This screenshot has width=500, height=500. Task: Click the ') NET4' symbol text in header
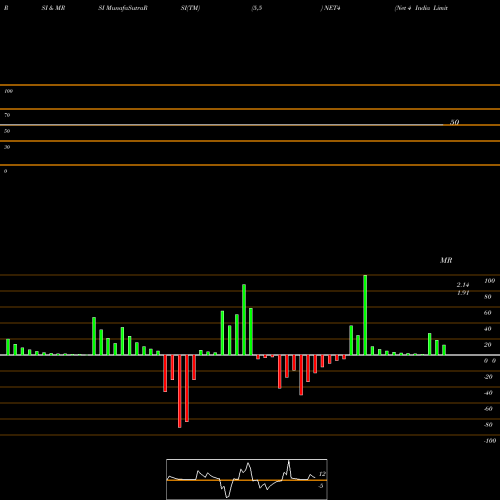[330, 8]
